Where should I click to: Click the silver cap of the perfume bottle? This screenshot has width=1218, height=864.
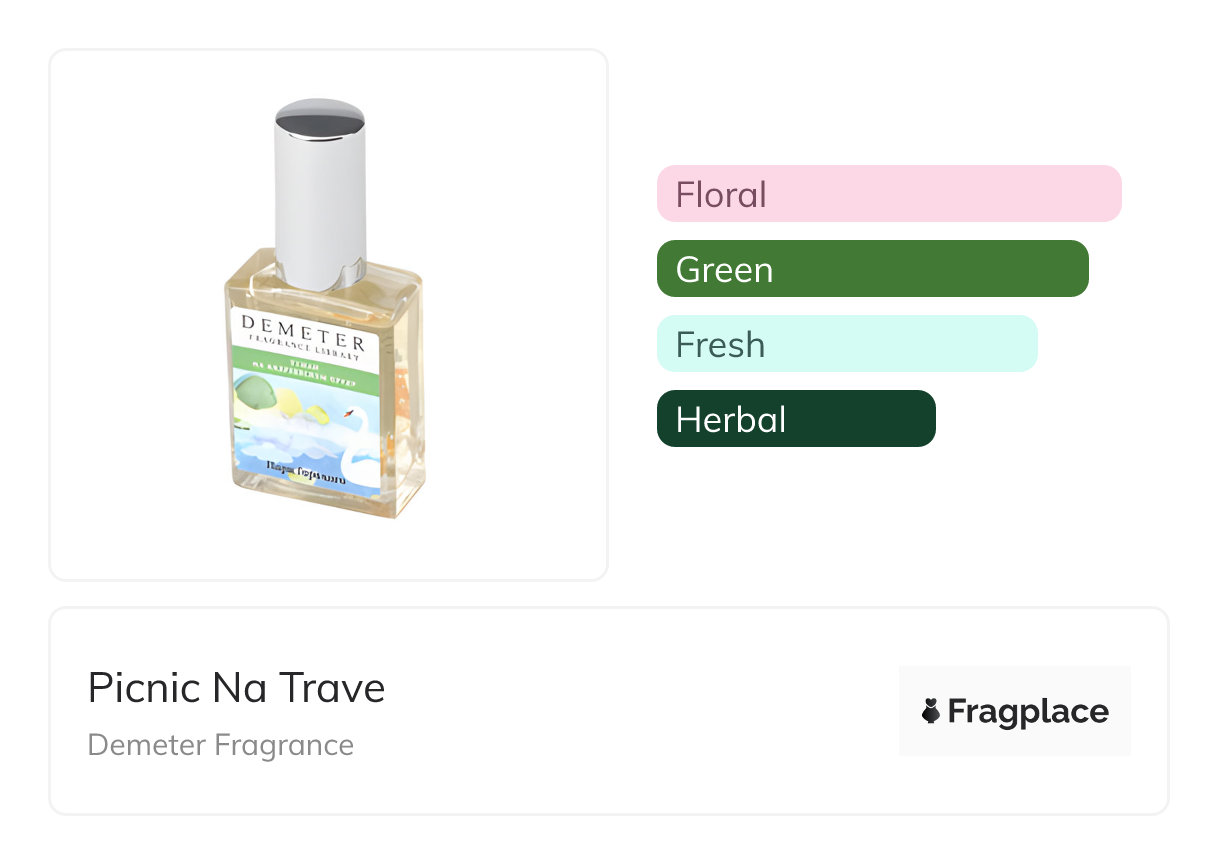coord(320,190)
